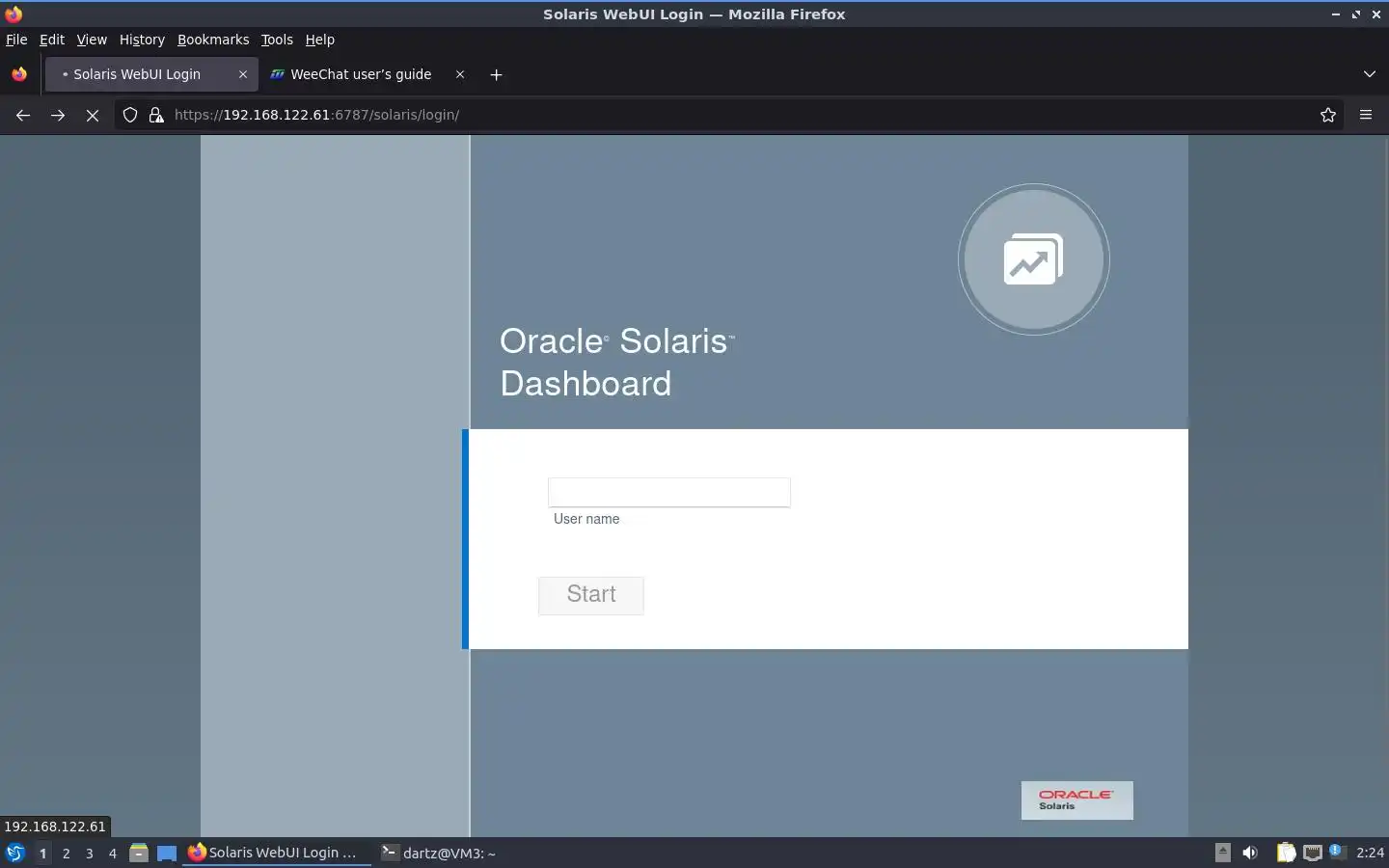The image size is (1389, 868).
Task: Click the volume speaker tray icon
Action: 1250,853
